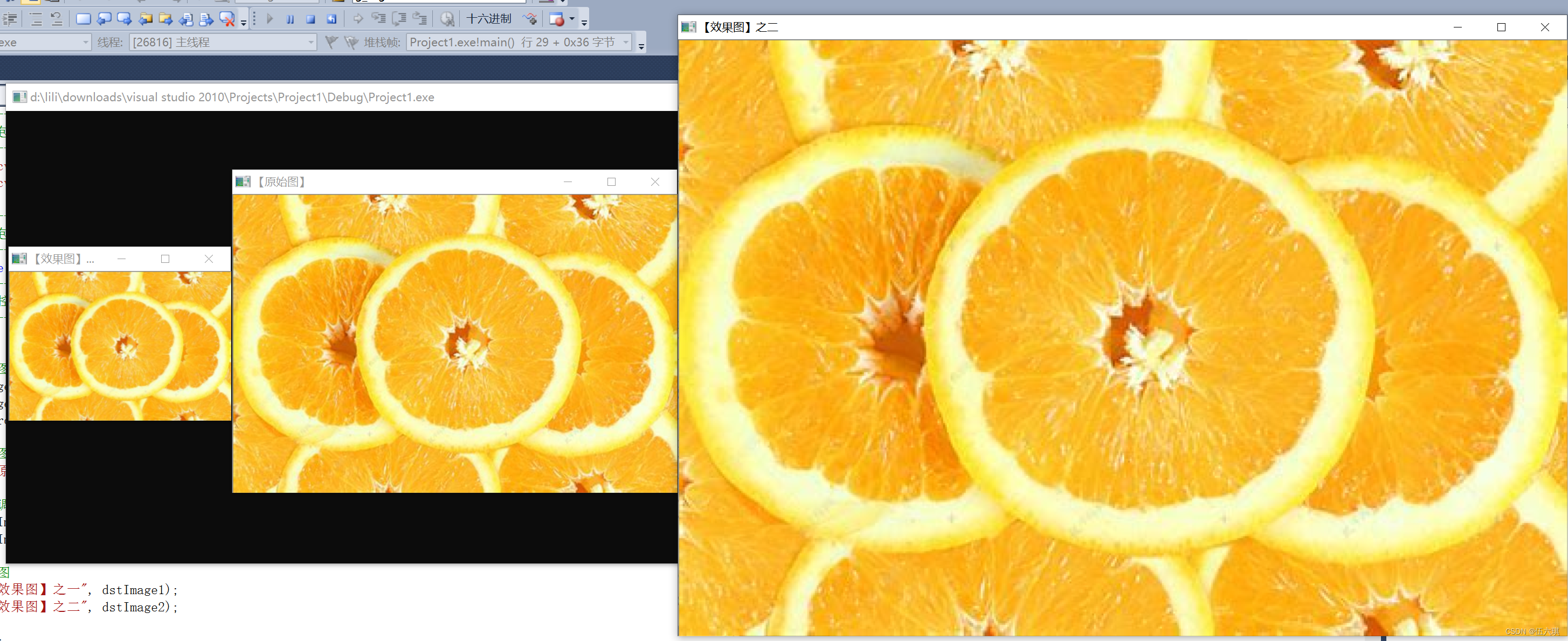Click the 线程: label in debug toolbar
Screen dimensions: 1568x641
point(110,42)
